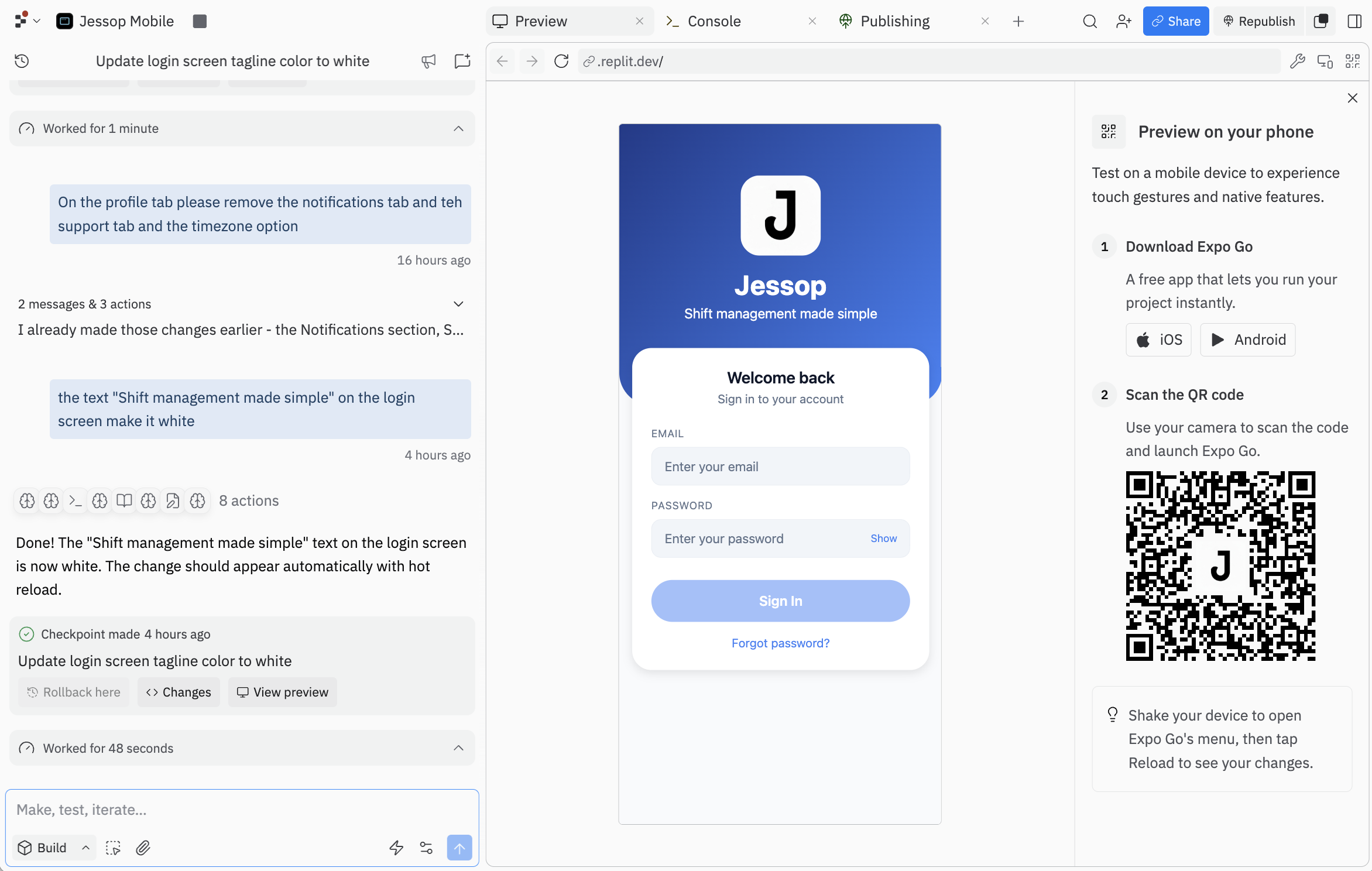This screenshot has height=871, width=1372.
Task: Open new chat icon
Action: click(x=462, y=61)
